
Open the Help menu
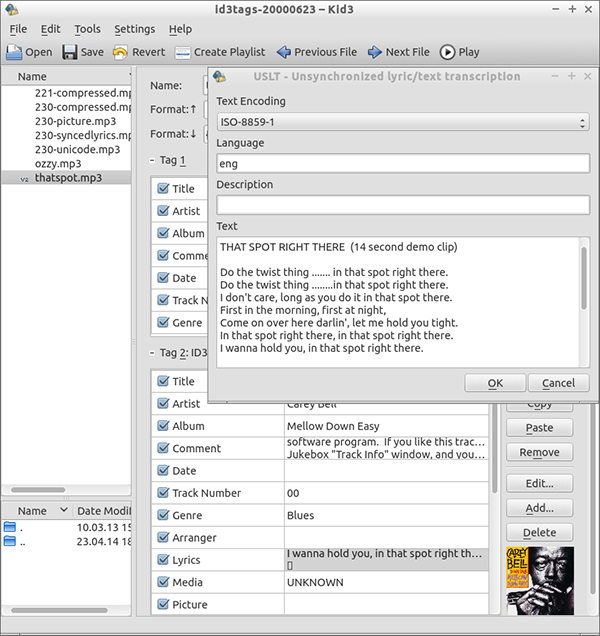click(x=181, y=29)
